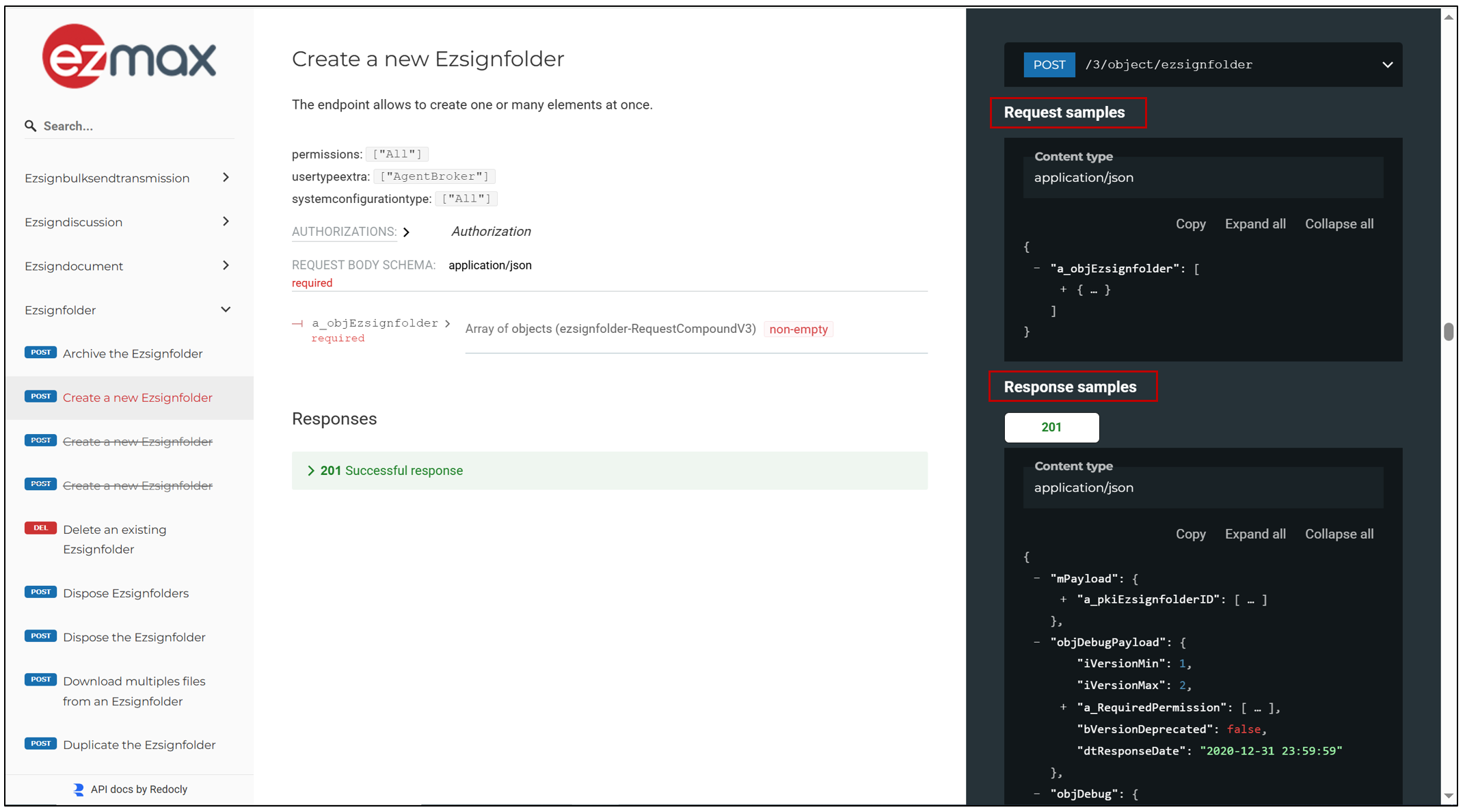Click the blue POST method label in endpoint bar
Image resolution: width=1465 pixels, height=812 pixels.
tap(1049, 65)
